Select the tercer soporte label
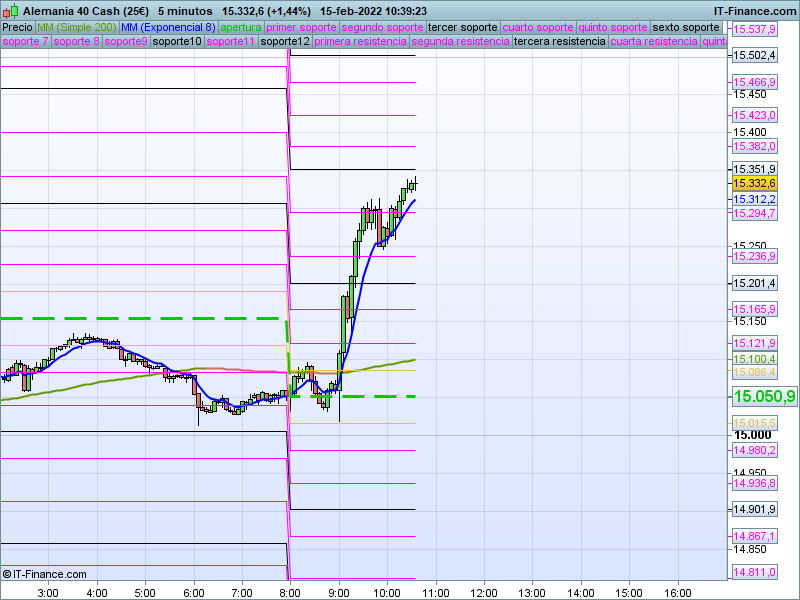 [462, 28]
